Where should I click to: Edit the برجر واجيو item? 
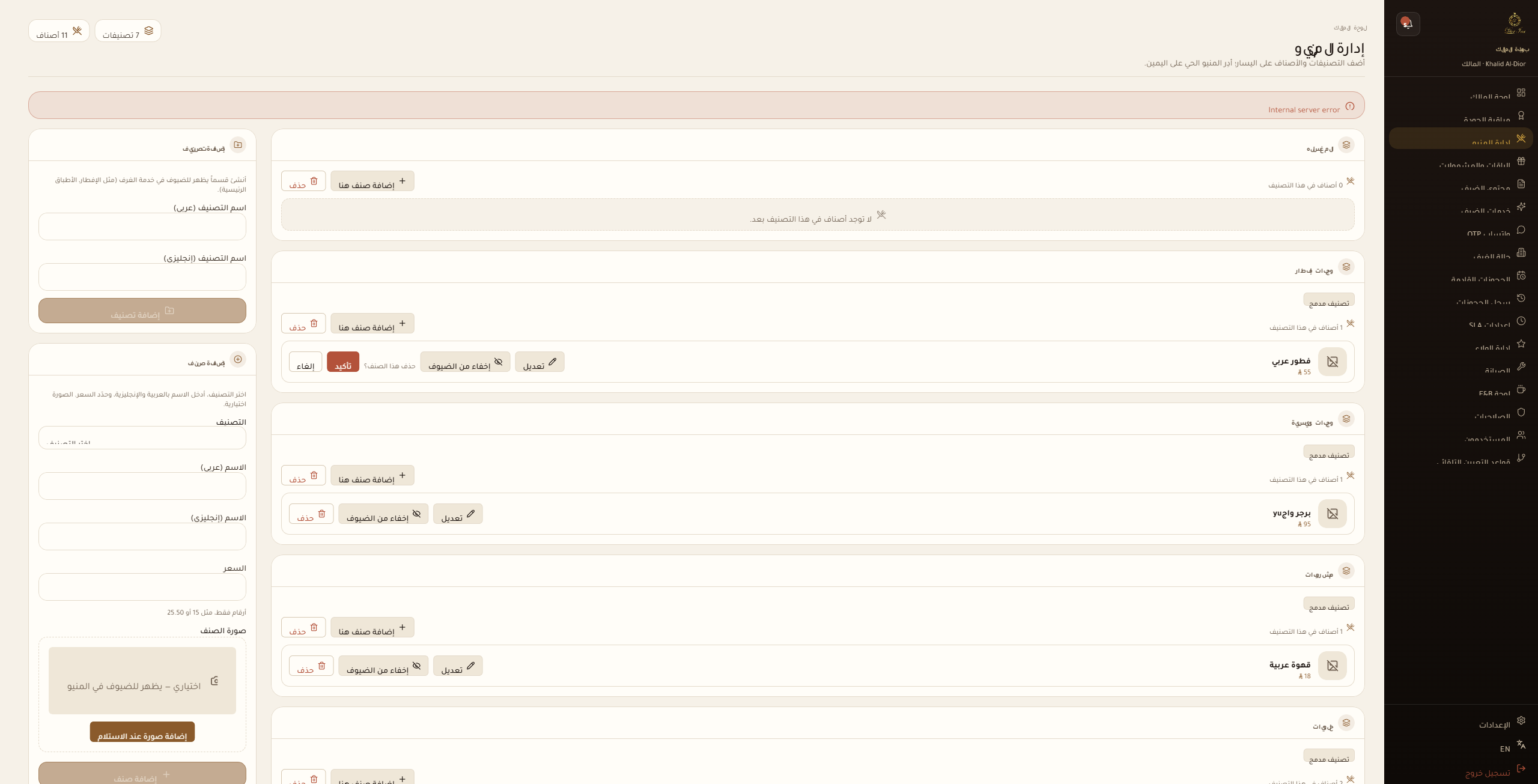(x=458, y=514)
